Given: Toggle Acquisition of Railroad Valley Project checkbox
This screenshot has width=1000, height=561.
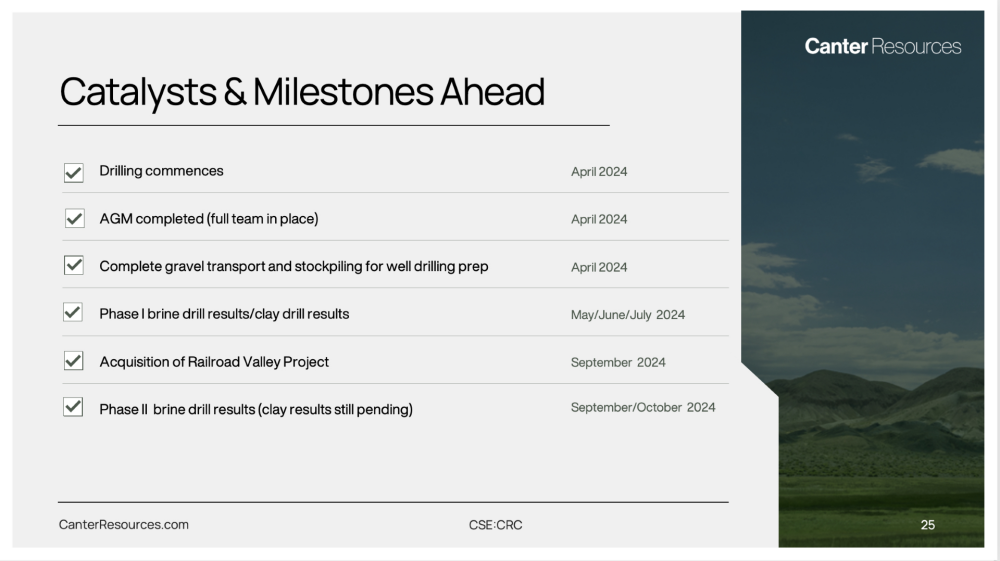Looking at the screenshot, I should coord(74,361).
